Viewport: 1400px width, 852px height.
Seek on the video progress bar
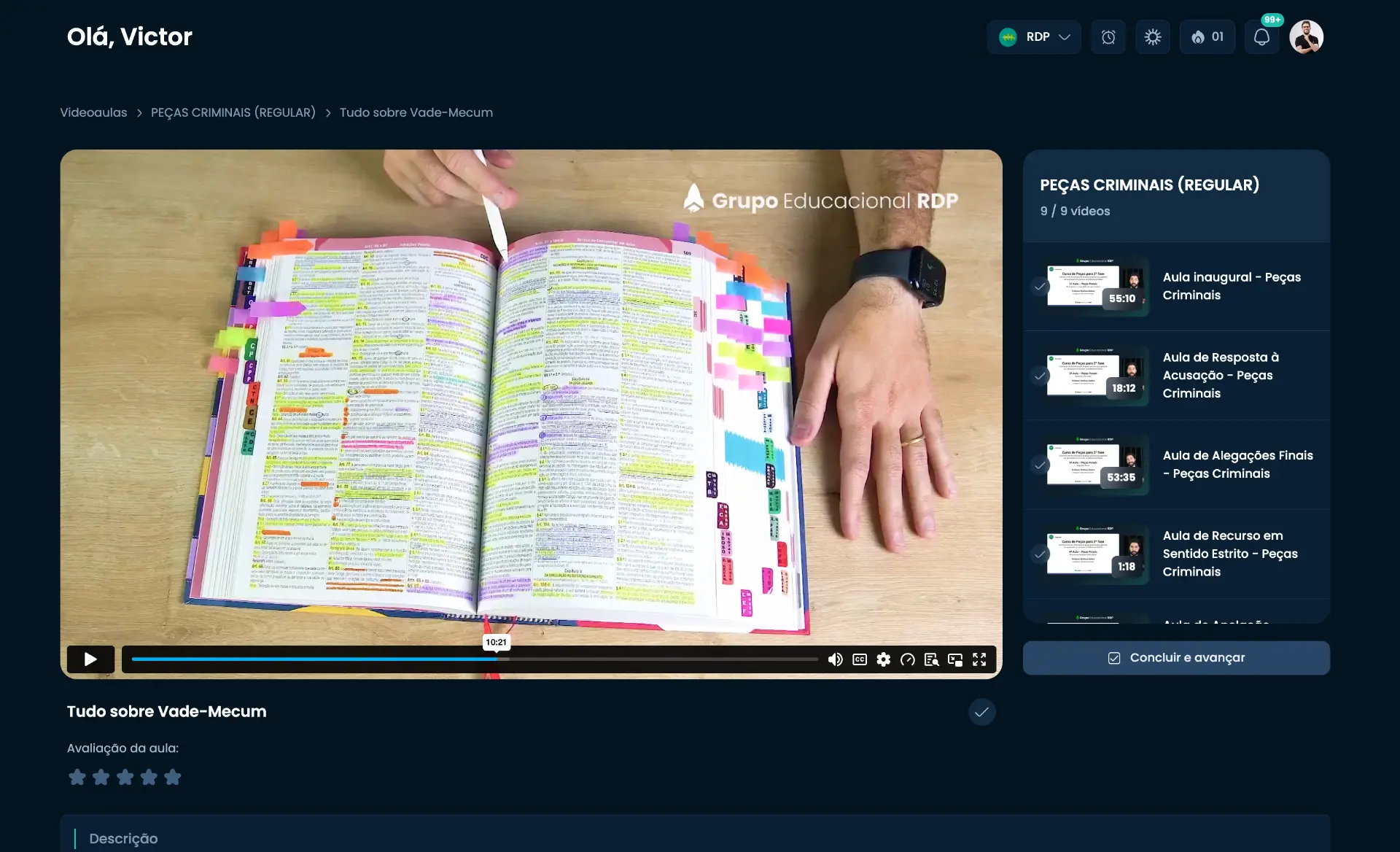pos(475,659)
